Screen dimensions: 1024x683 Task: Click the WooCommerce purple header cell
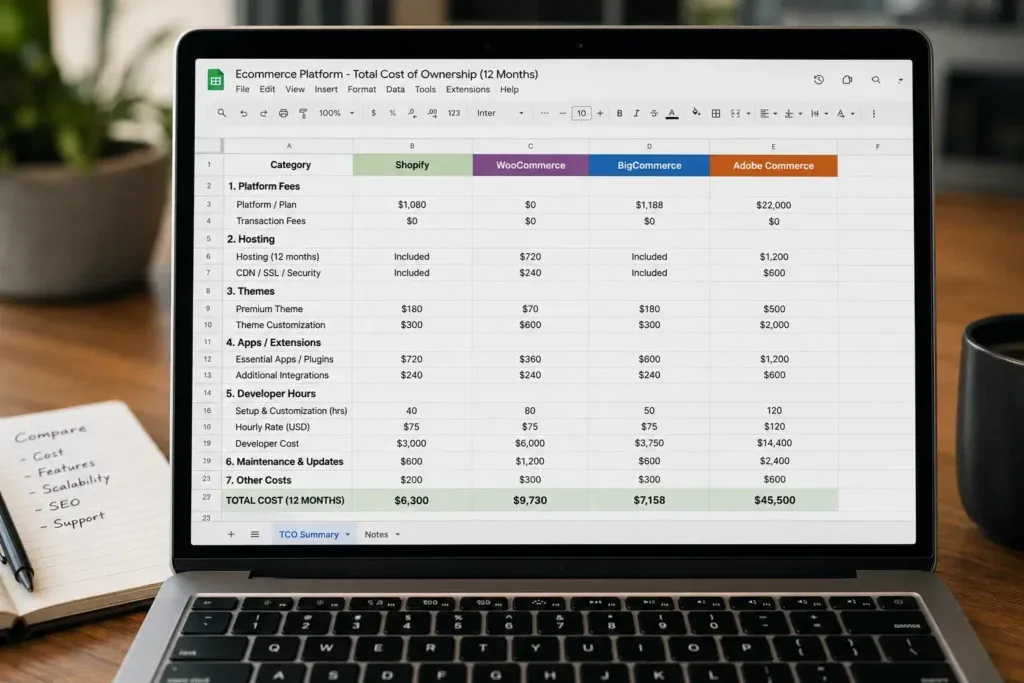click(x=530, y=165)
